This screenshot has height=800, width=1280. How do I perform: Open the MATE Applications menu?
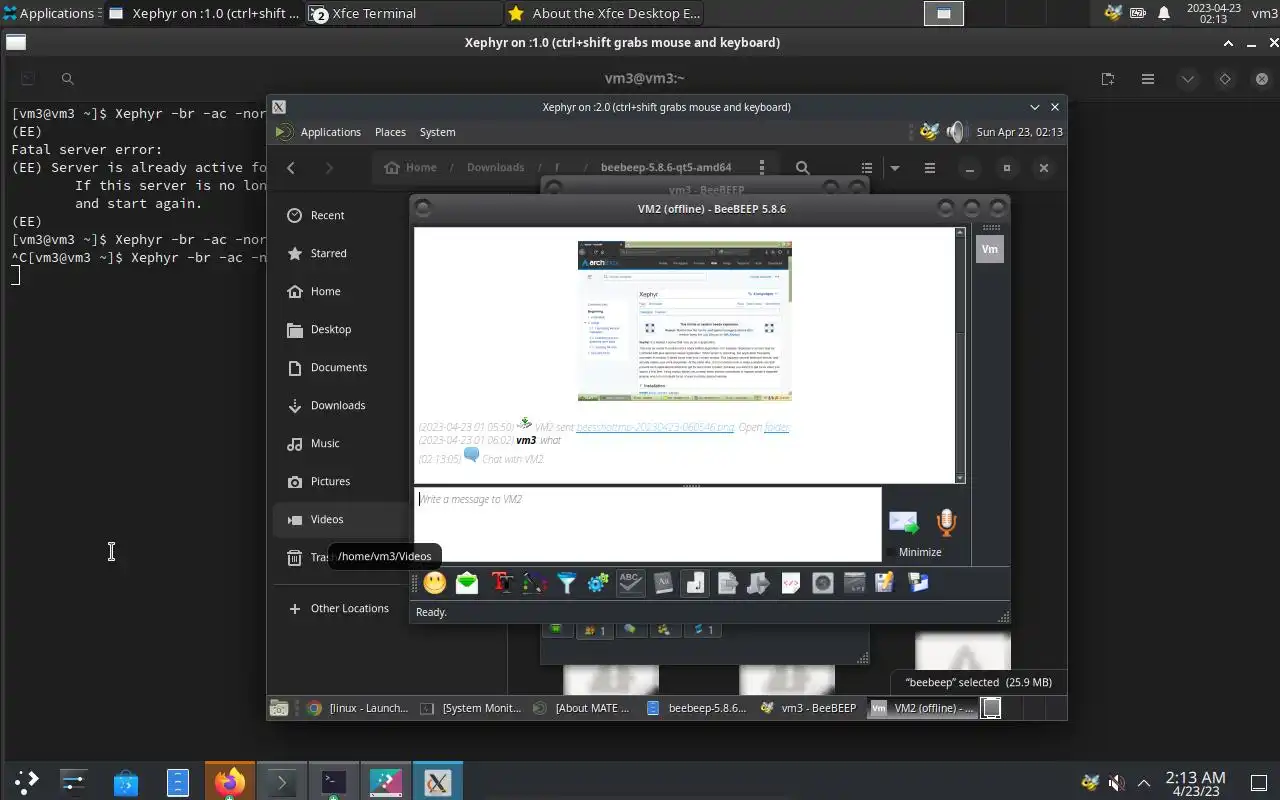tap(319, 132)
